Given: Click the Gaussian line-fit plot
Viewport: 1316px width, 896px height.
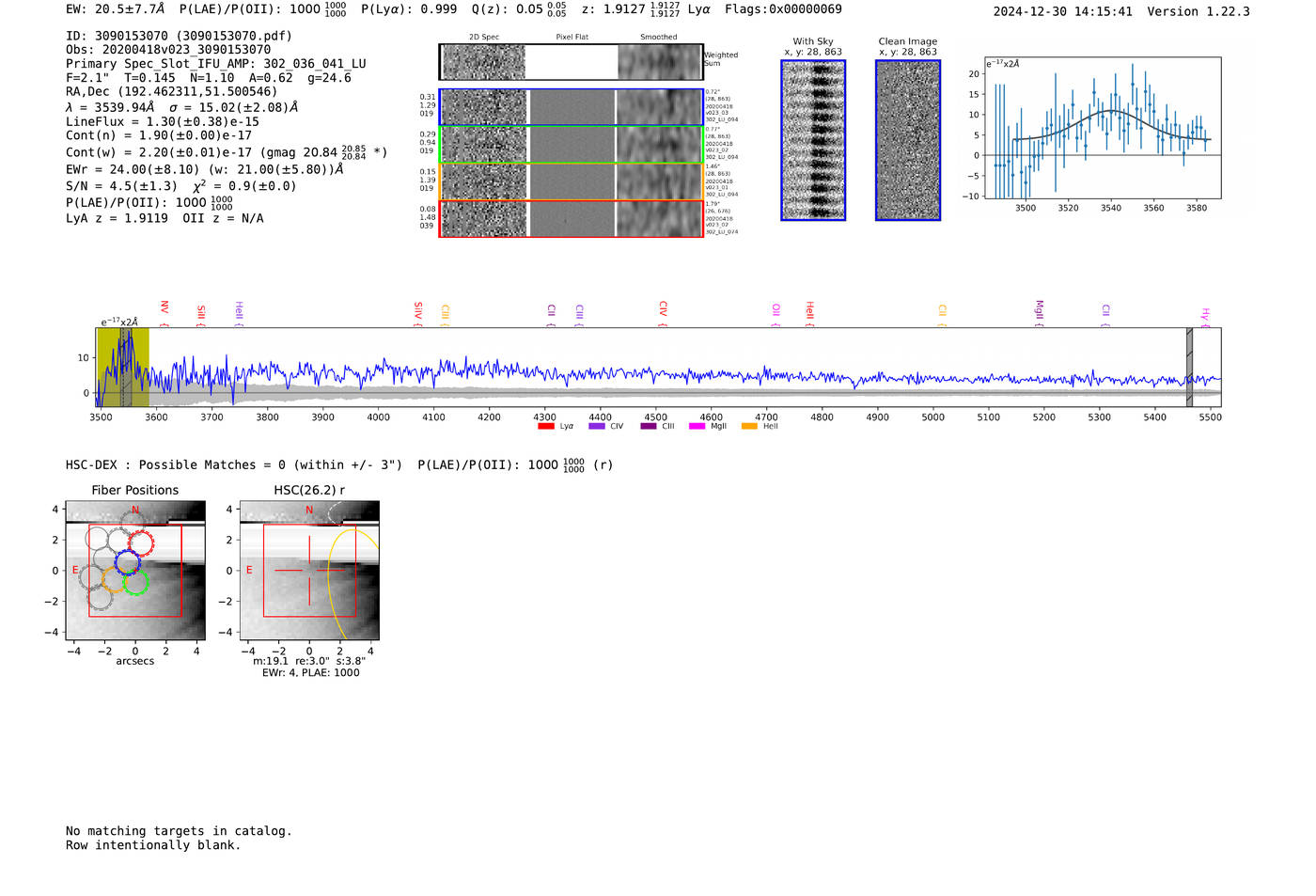Looking at the screenshot, I should point(1102,128).
